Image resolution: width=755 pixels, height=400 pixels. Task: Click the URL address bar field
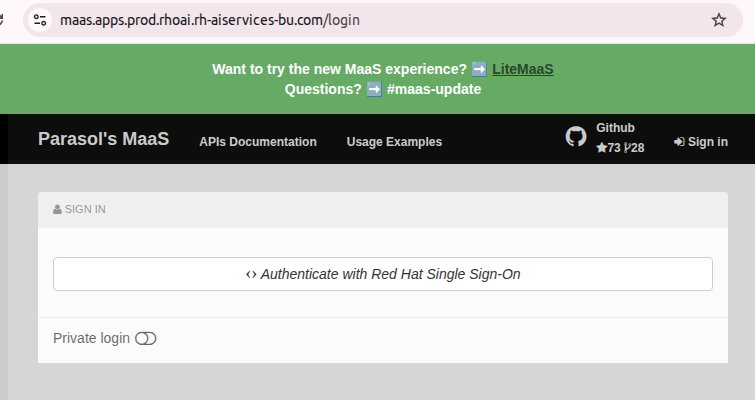(383, 20)
